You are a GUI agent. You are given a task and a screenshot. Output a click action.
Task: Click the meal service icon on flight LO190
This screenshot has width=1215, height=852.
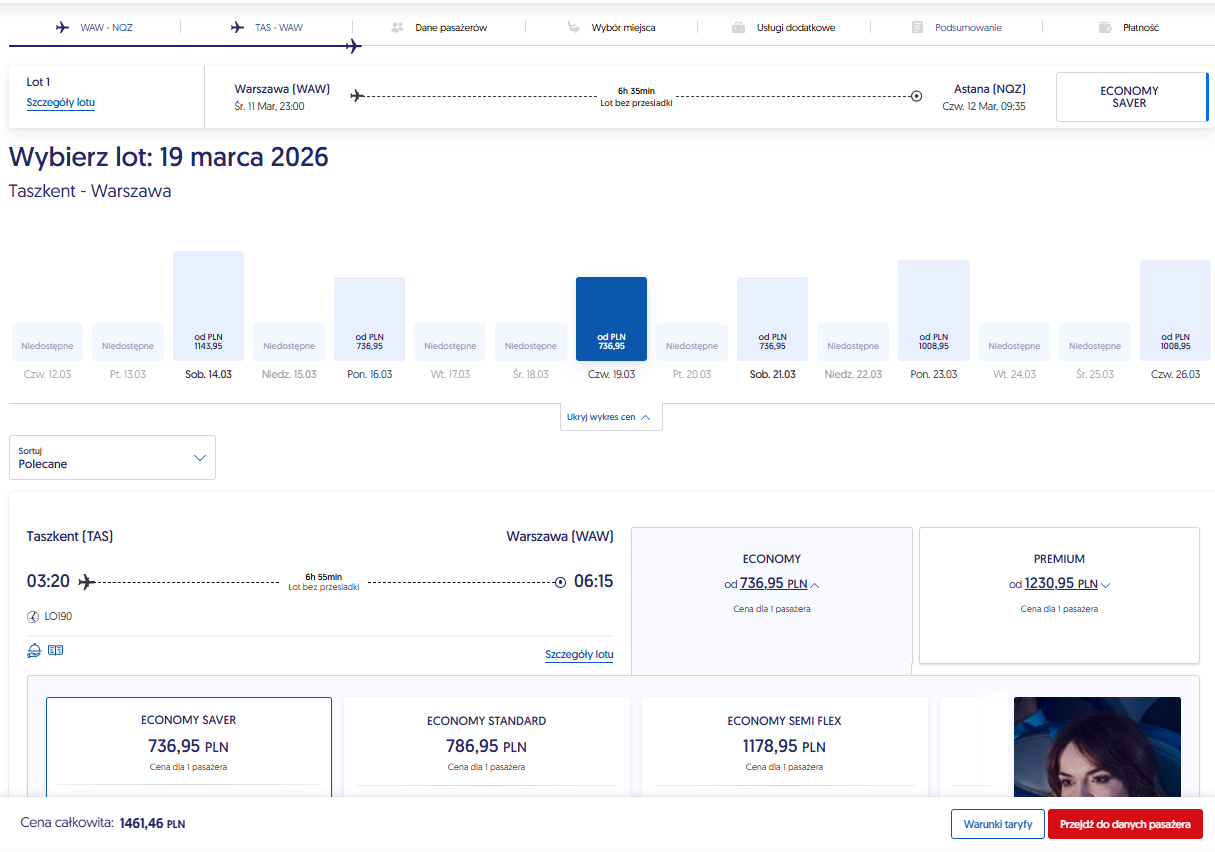click(34, 651)
